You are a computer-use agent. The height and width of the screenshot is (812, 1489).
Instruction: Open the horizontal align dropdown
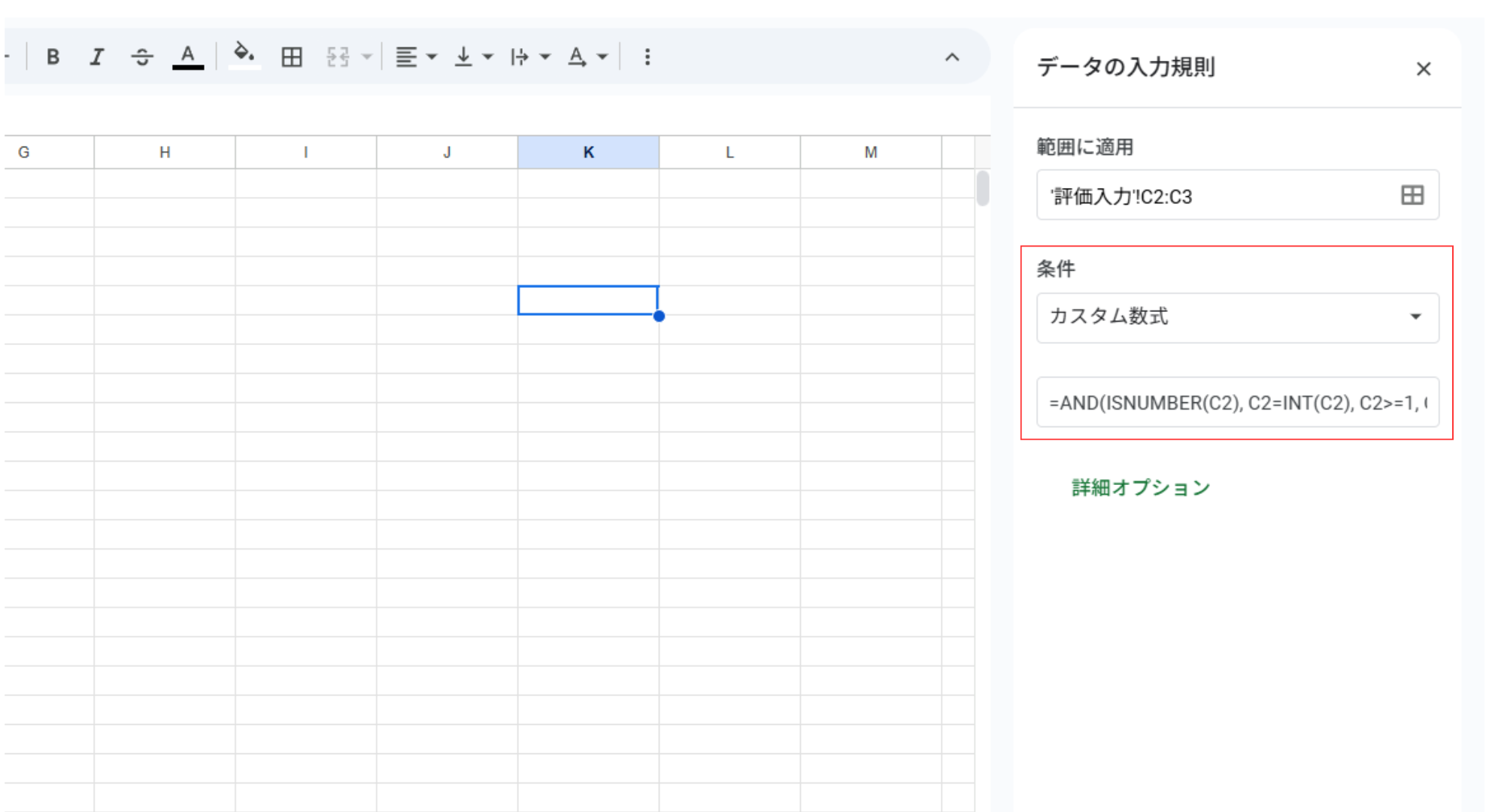click(416, 57)
